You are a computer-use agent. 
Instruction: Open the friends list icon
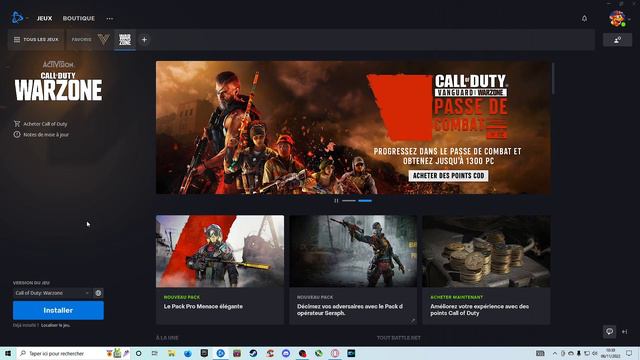coord(617,40)
